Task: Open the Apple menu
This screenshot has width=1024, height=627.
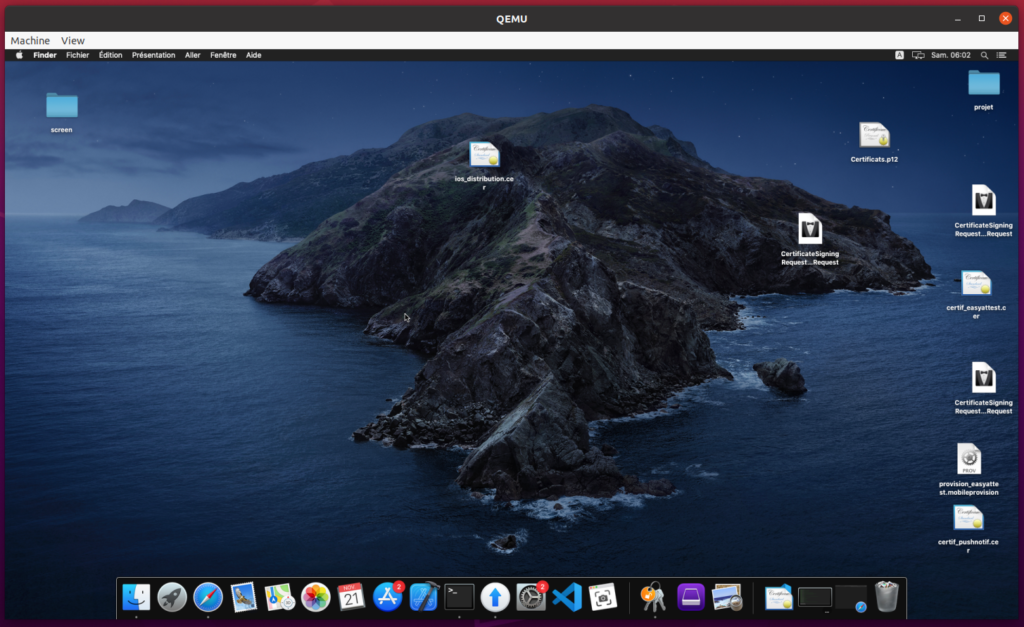Action: point(19,55)
